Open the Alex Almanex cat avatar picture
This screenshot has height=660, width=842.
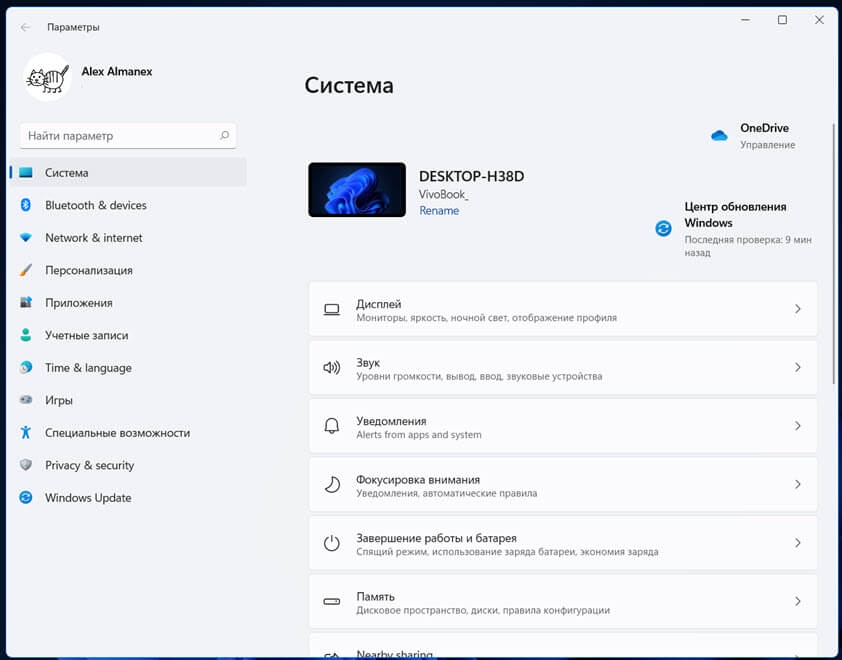[47, 77]
